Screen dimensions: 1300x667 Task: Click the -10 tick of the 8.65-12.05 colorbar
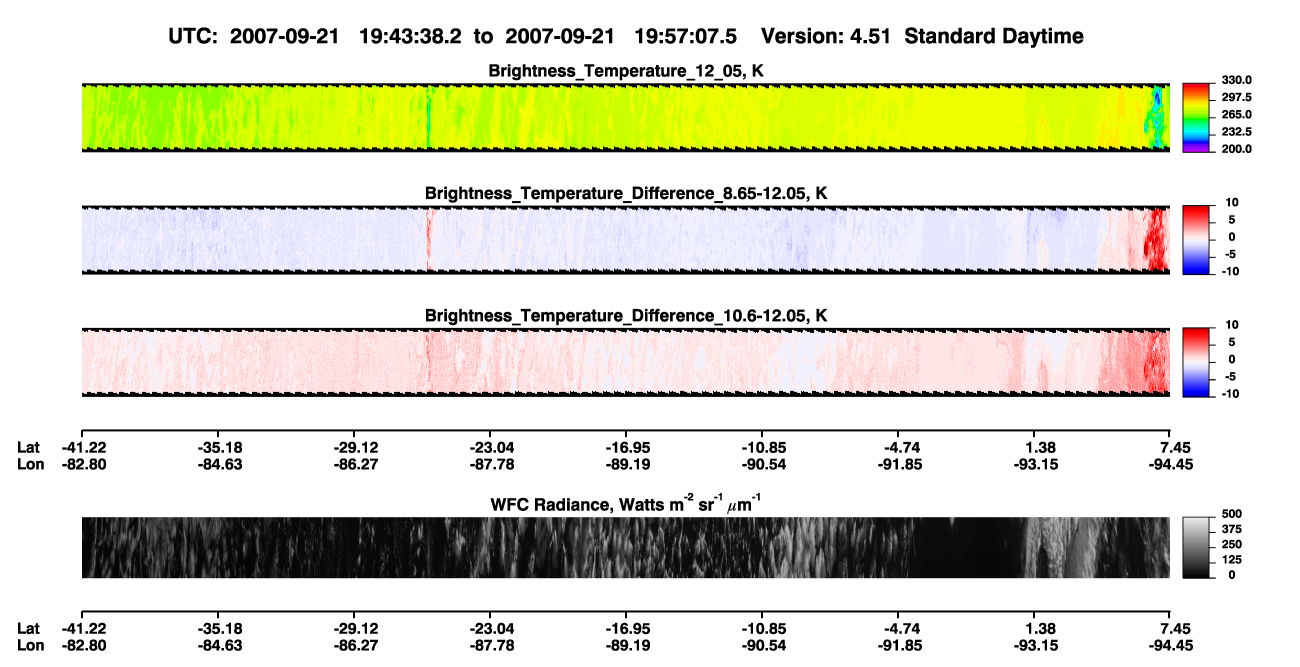(1231, 271)
